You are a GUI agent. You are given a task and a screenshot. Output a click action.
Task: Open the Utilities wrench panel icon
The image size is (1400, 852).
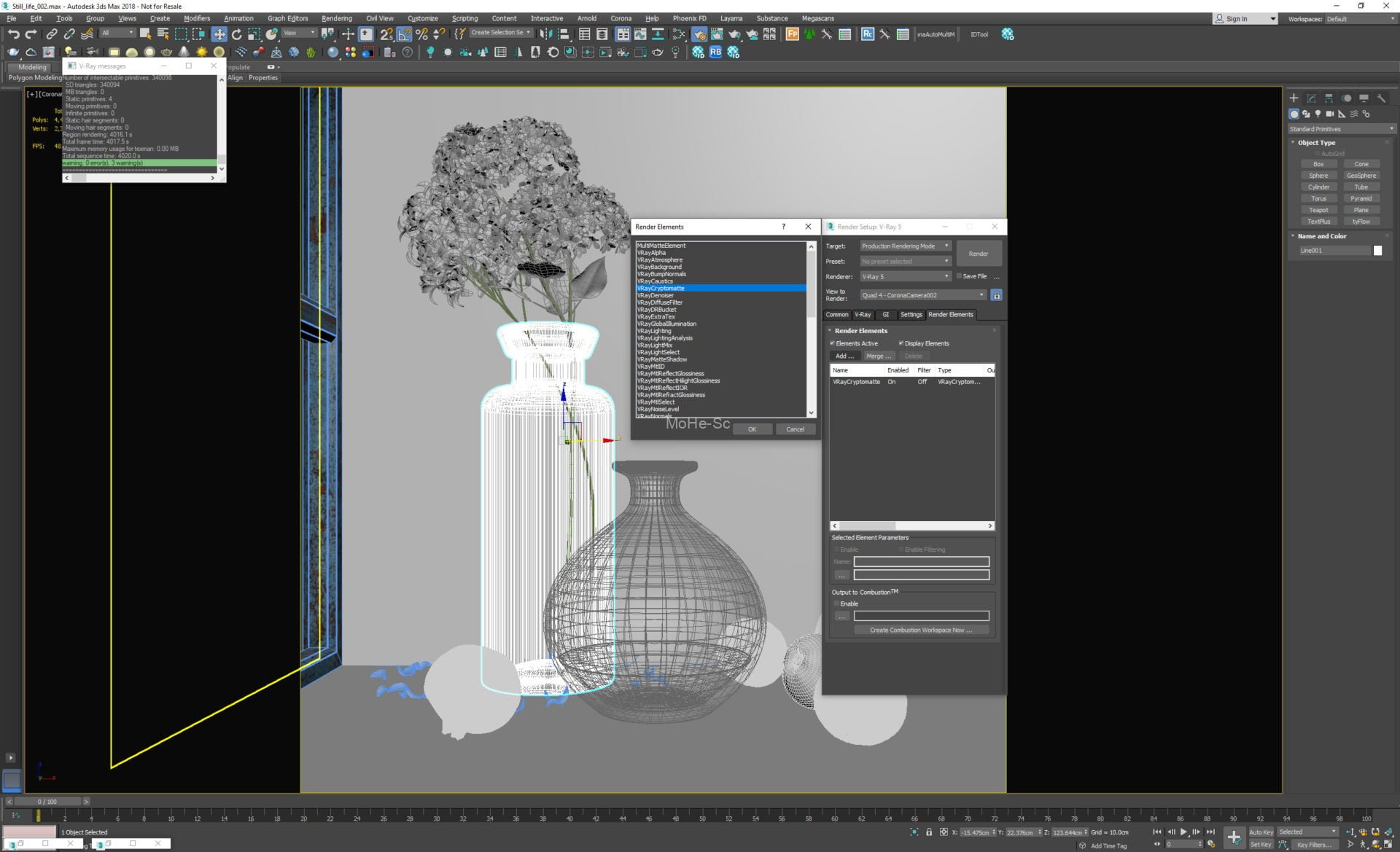[x=1381, y=98]
